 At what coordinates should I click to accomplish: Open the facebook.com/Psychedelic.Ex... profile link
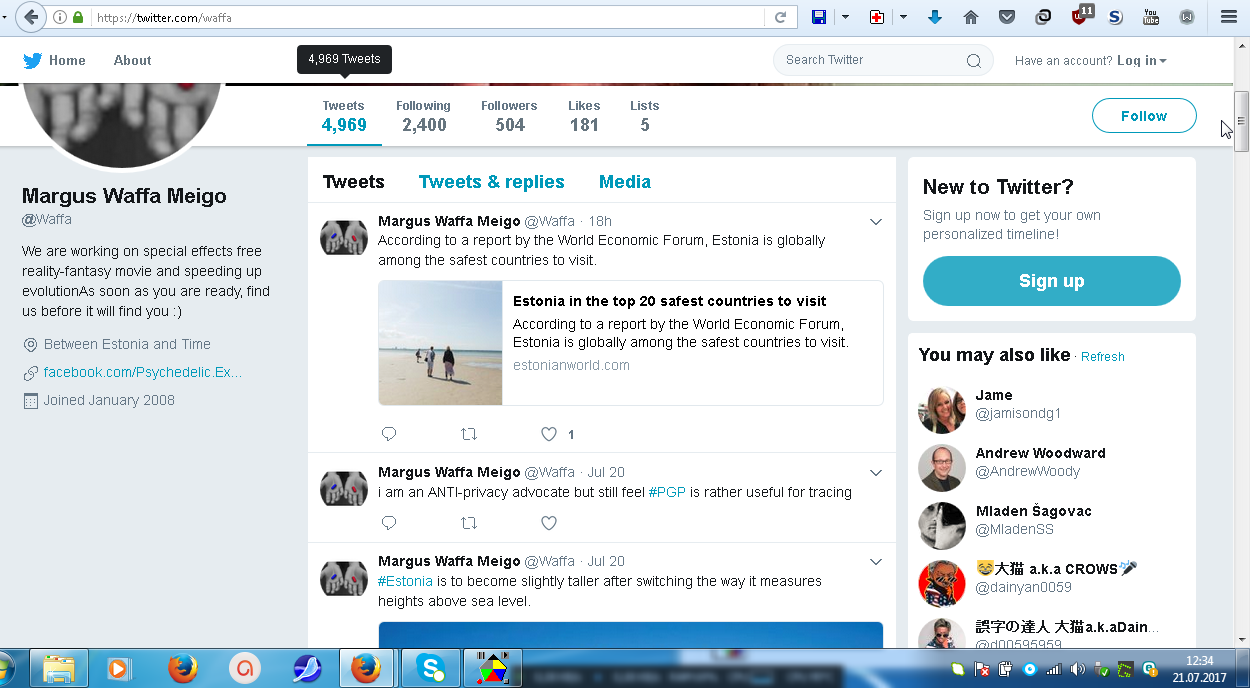[x=143, y=372]
